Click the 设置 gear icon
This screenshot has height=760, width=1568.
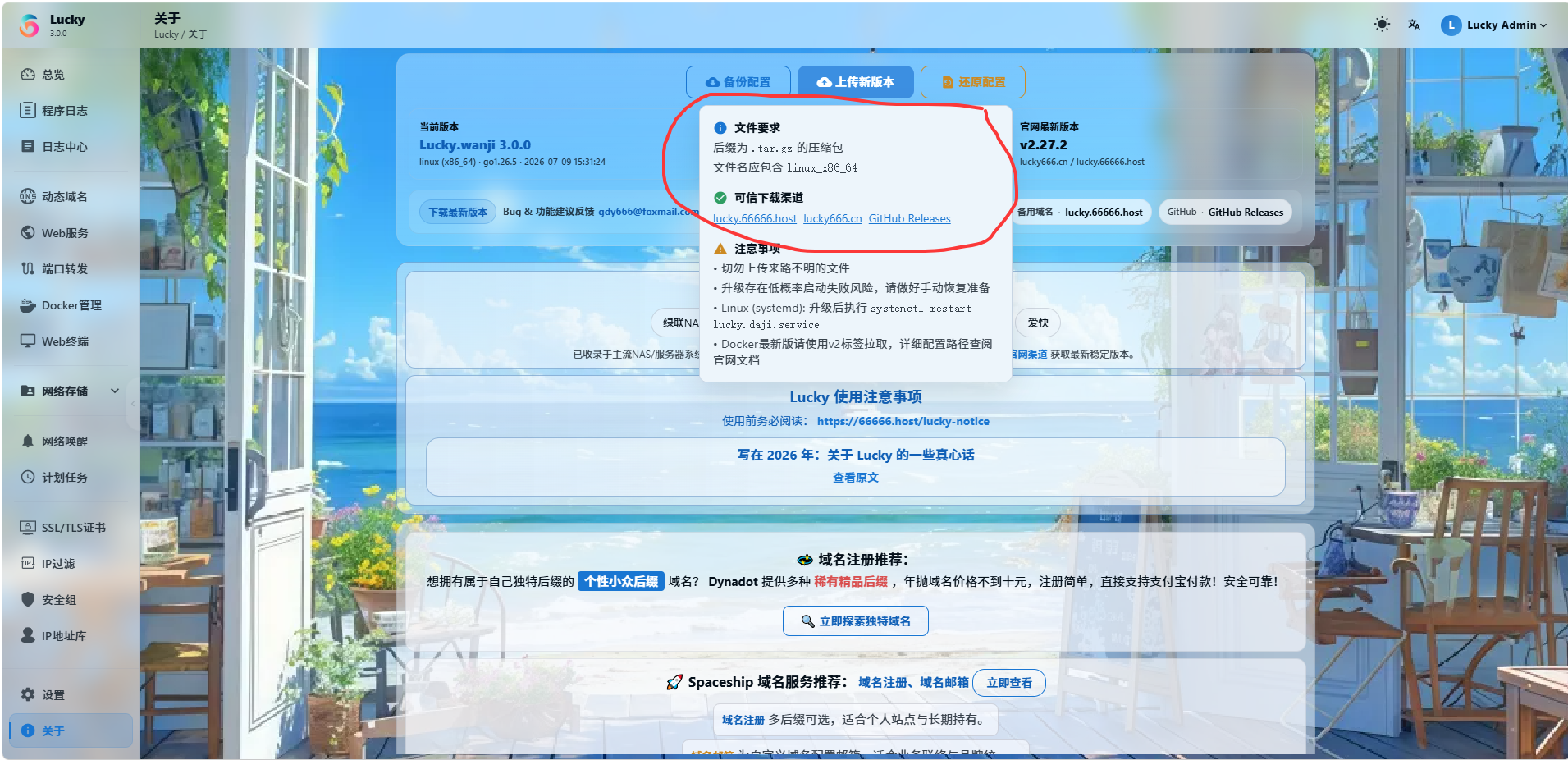[28, 695]
